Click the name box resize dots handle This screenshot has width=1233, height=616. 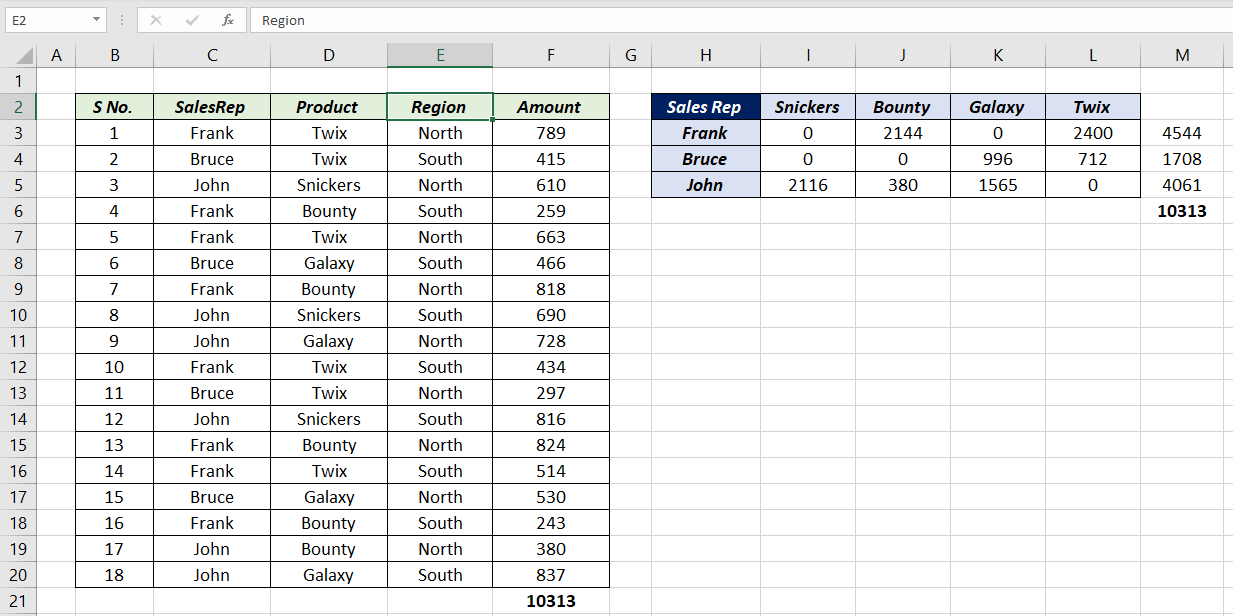[121, 20]
